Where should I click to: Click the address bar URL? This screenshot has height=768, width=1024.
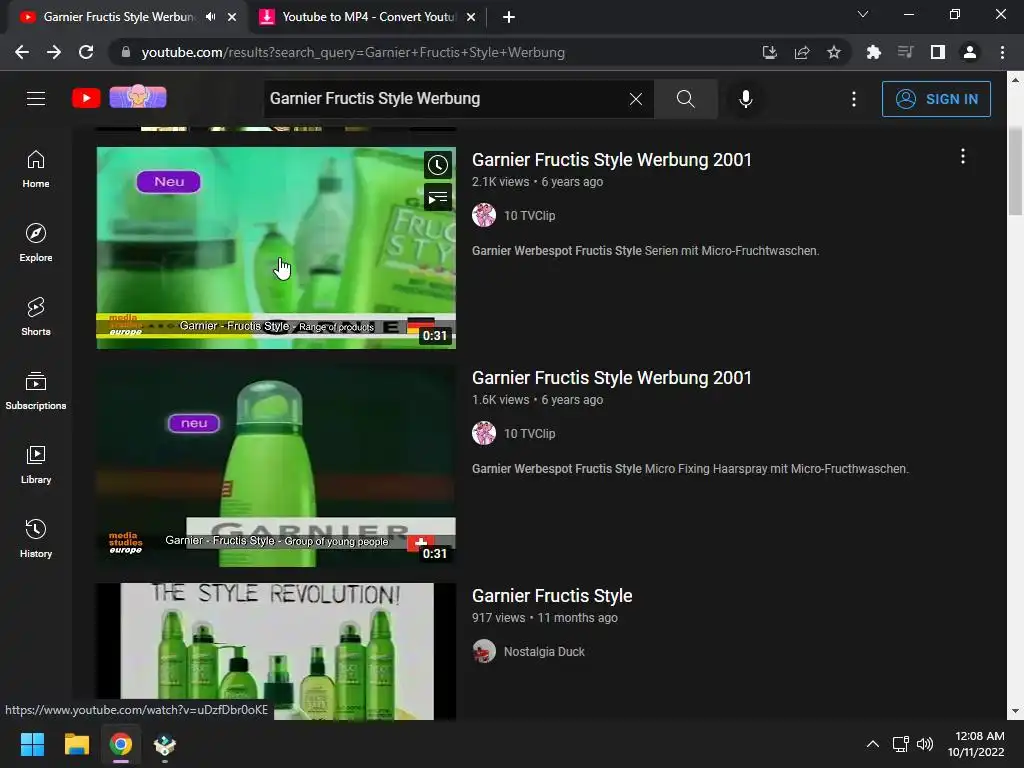point(353,52)
